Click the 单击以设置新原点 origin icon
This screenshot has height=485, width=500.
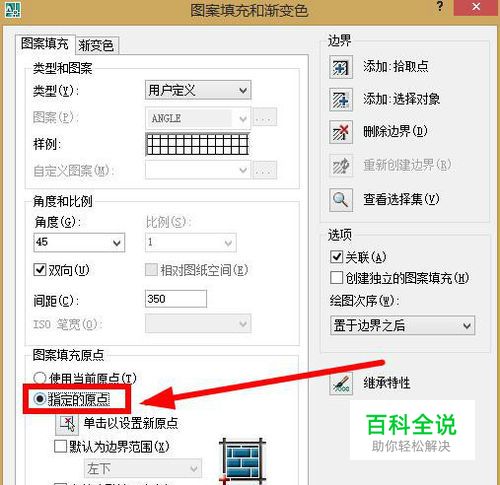pos(67,424)
